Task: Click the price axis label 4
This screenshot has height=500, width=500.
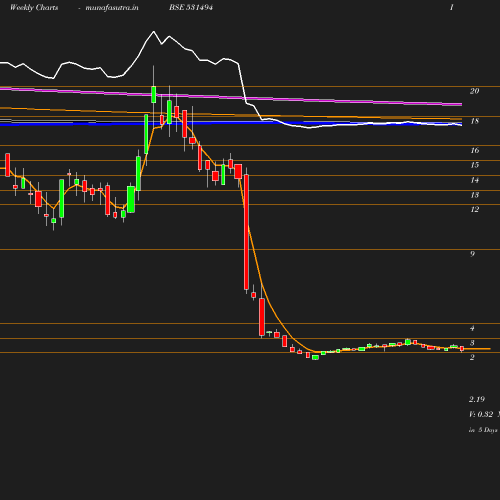Action: tap(472, 328)
